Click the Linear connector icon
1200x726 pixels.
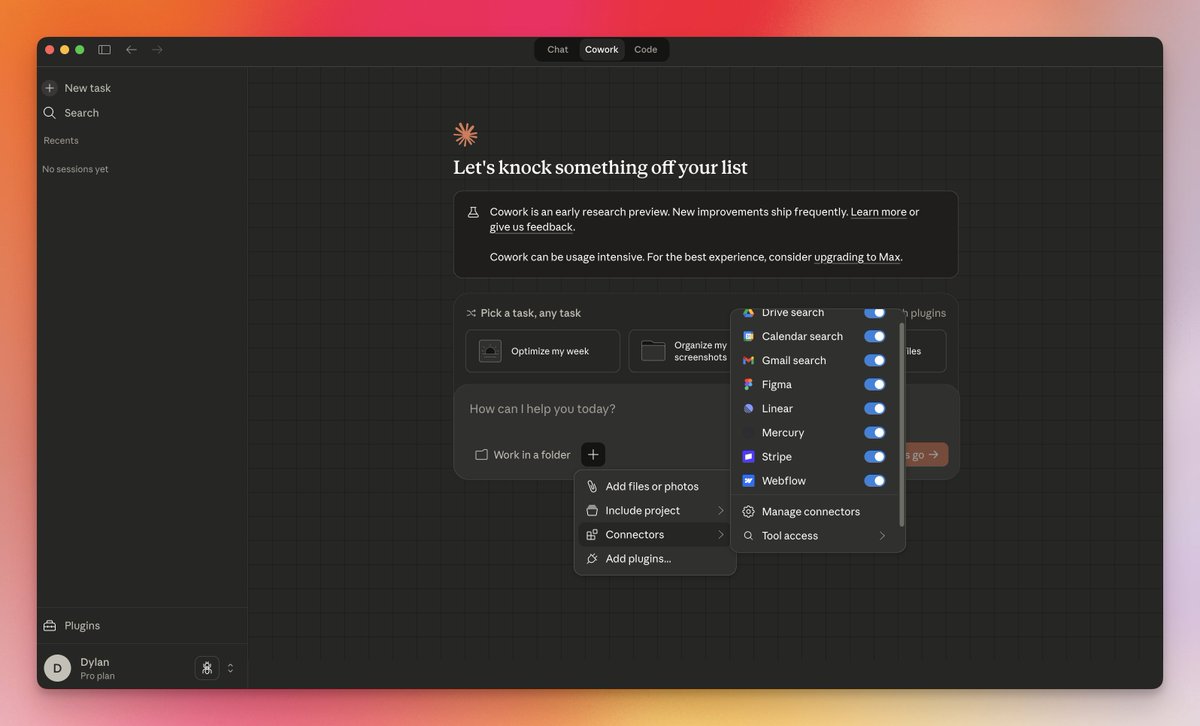pos(748,409)
